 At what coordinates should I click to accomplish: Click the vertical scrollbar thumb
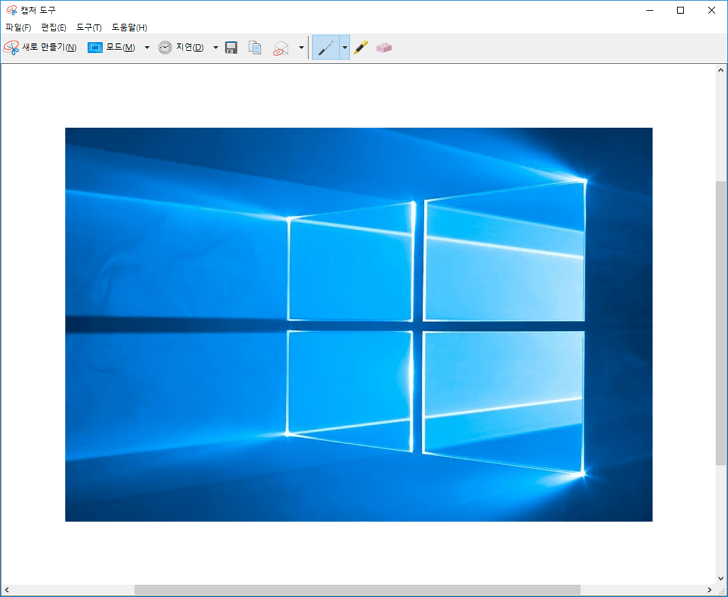coord(721,323)
